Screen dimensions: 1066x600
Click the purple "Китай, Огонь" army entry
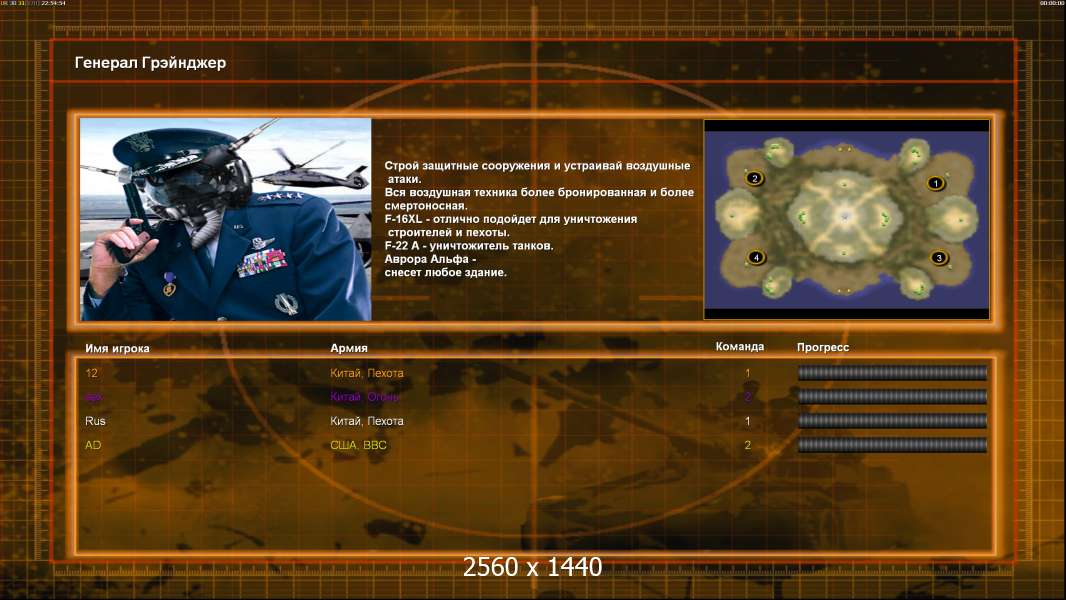click(x=364, y=397)
